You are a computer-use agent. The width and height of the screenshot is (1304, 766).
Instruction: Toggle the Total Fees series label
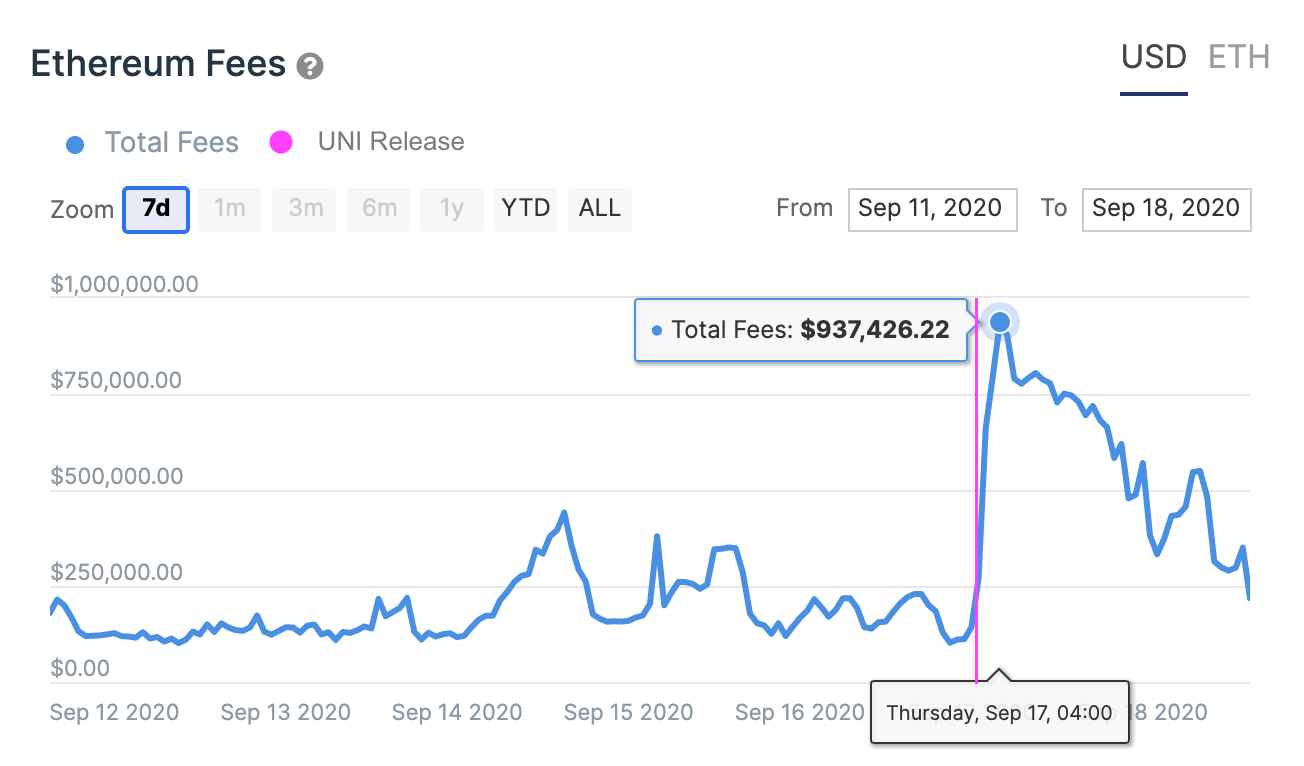pos(172,143)
